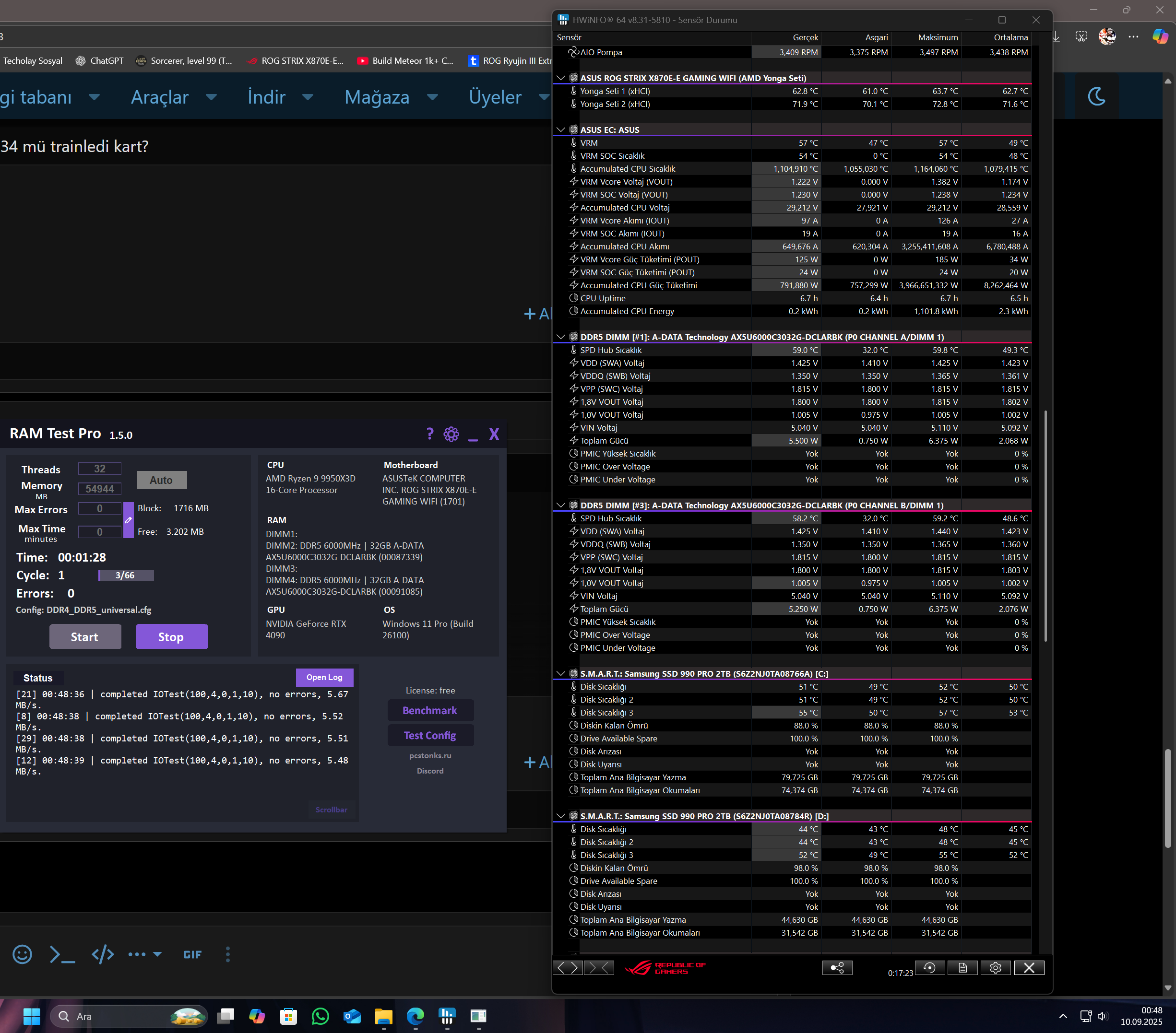Click the Memory MB input field
Image resolution: width=1176 pixels, height=1033 pixels.
coord(100,489)
